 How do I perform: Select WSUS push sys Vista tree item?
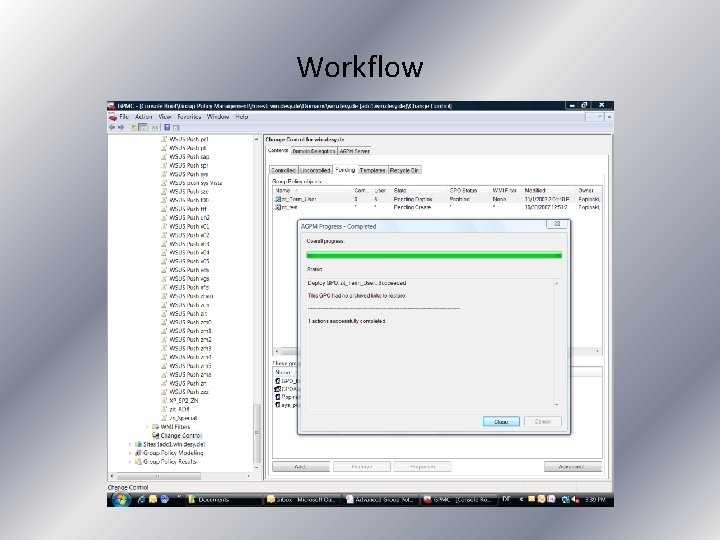tap(196, 183)
